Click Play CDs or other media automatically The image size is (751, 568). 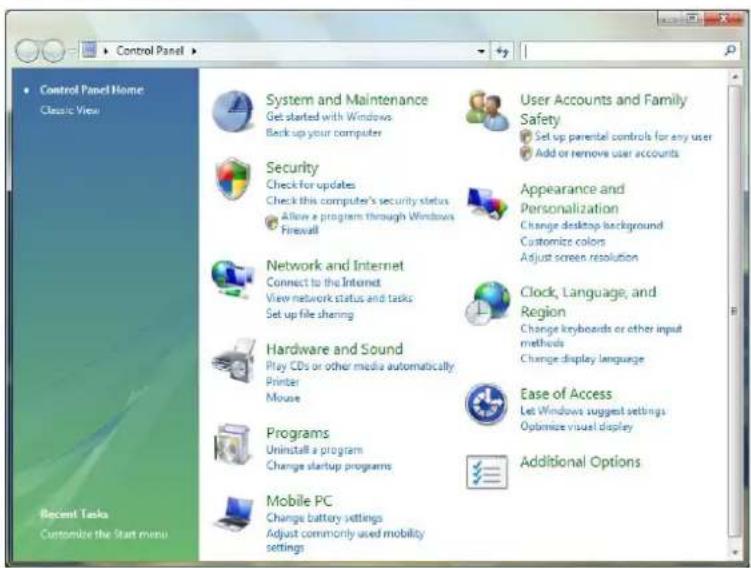(x=360, y=366)
